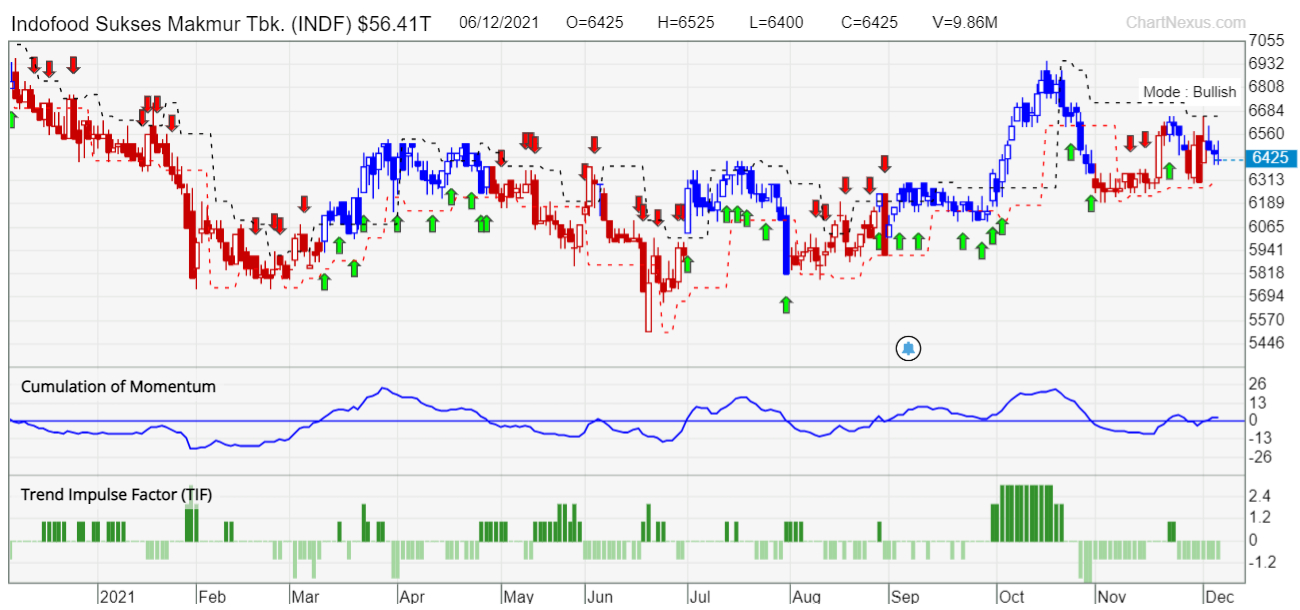Click the Cumulation of Momentum panel title
1300x610 pixels.
pyautogui.click(x=118, y=386)
